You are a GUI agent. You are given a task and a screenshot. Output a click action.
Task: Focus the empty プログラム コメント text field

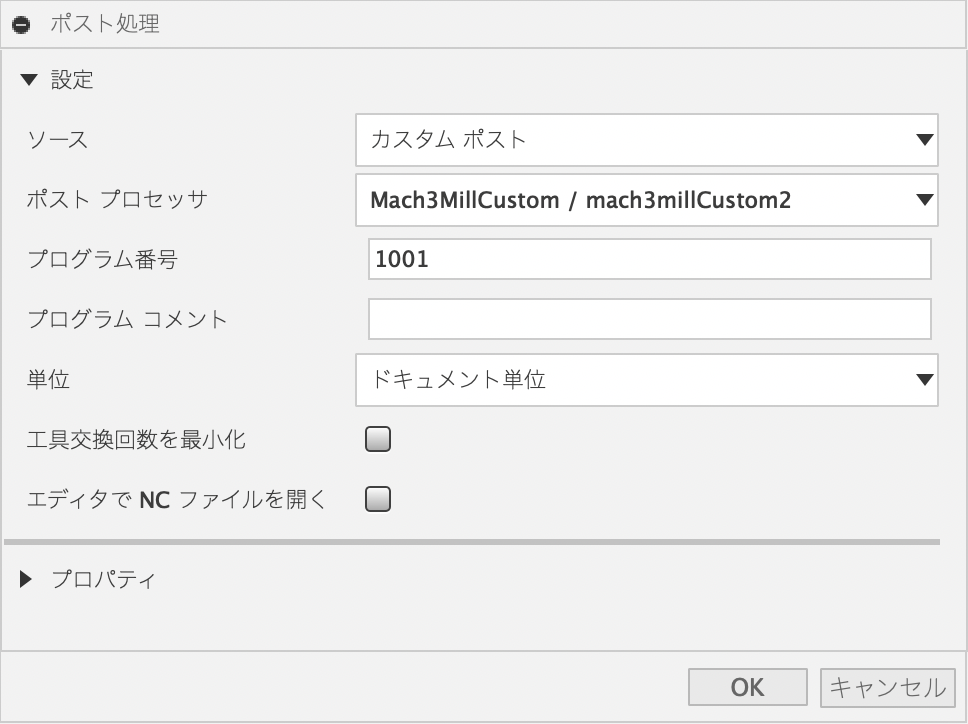click(649, 319)
